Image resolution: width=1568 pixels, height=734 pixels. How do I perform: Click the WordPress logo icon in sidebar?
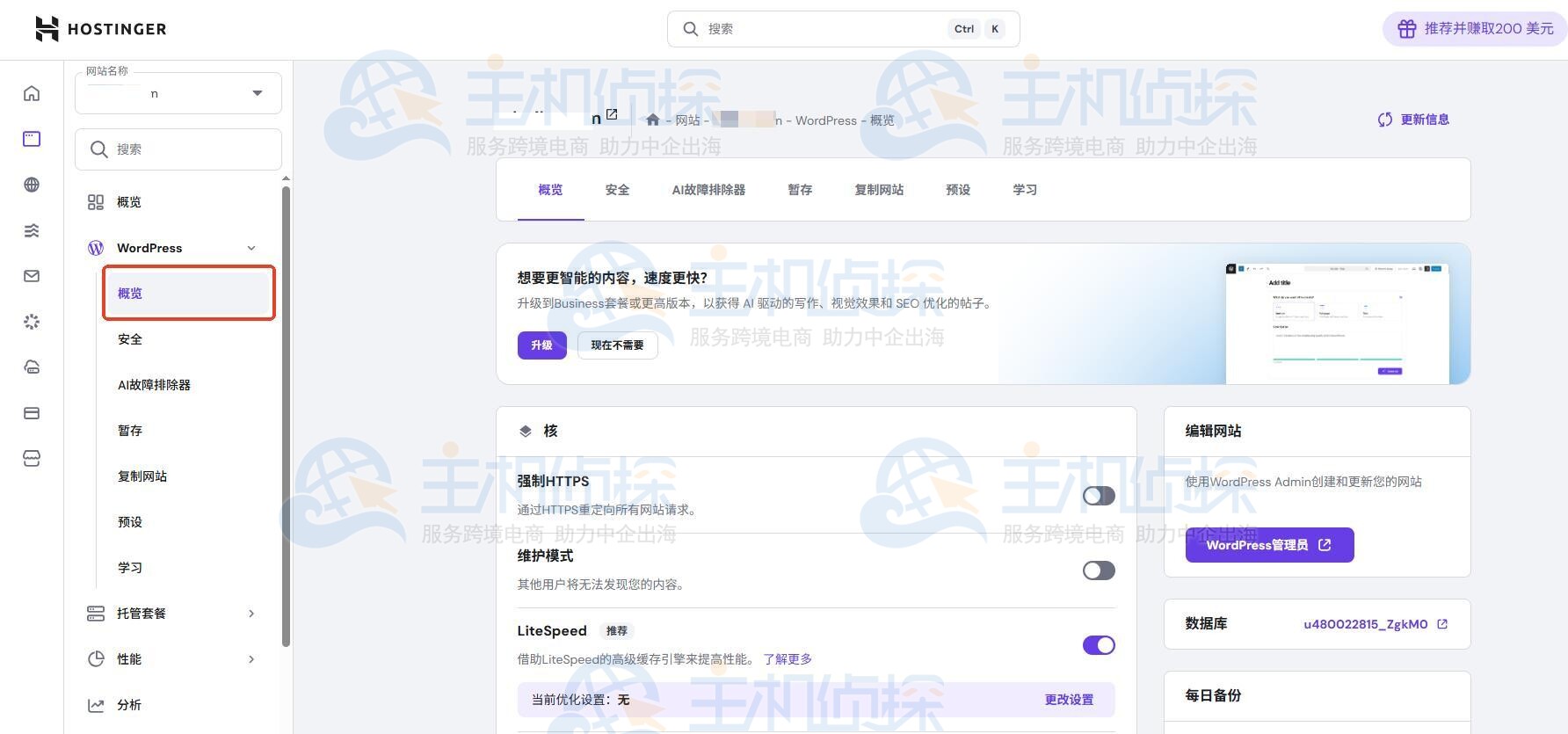tap(96, 248)
